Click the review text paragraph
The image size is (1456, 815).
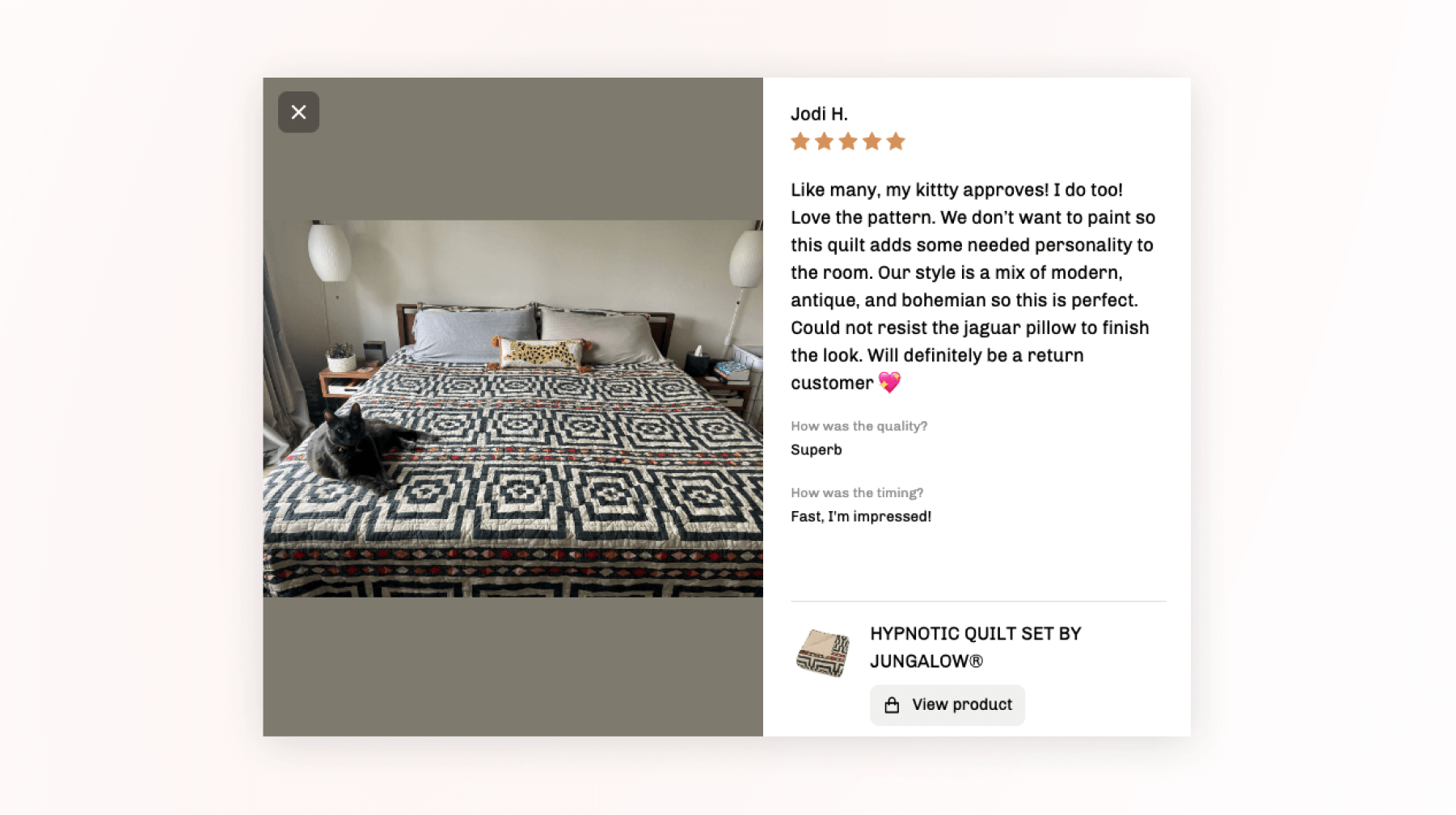[x=973, y=286]
